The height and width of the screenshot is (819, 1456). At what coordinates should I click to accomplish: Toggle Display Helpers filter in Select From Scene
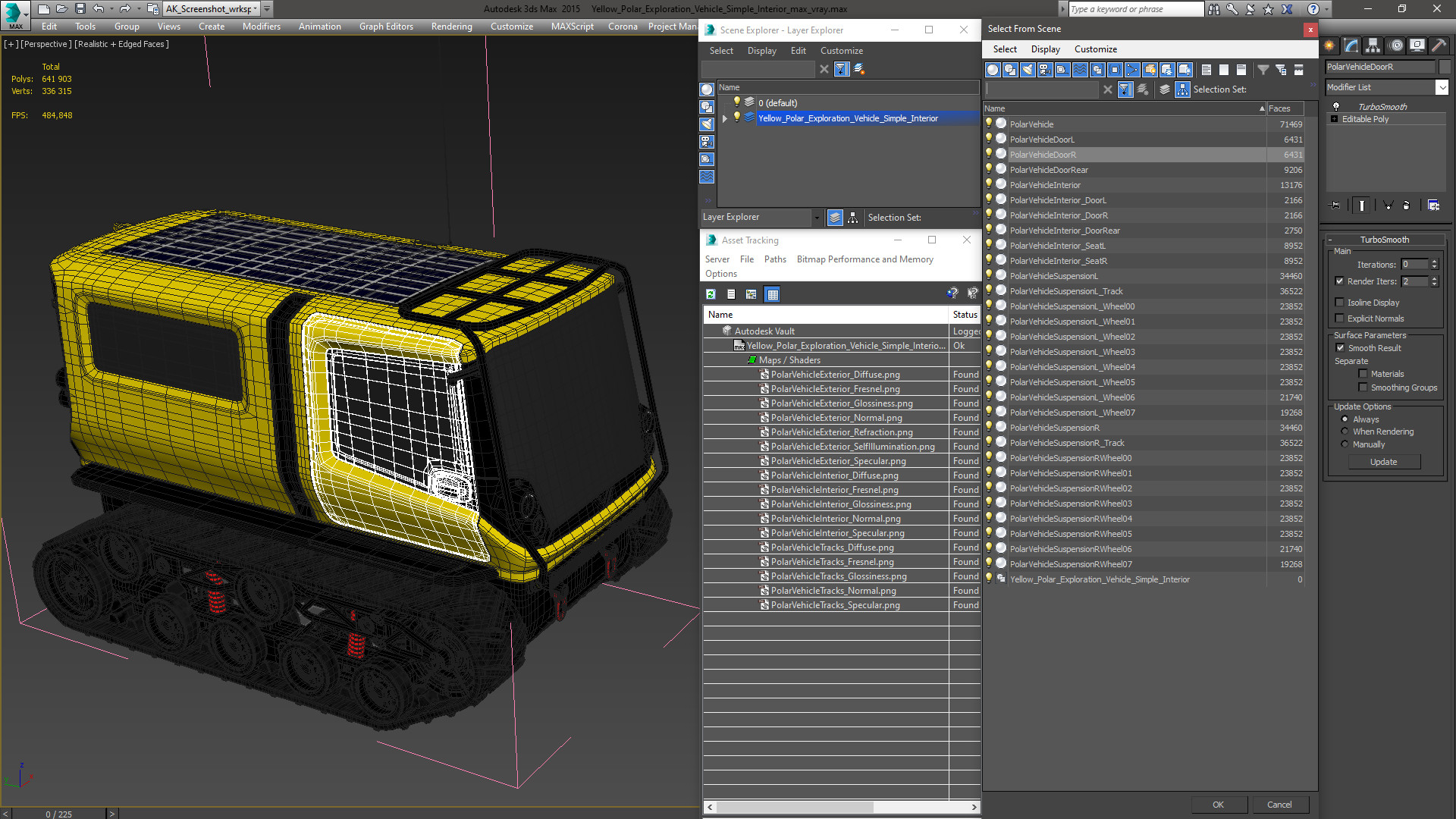(1062, 70)
